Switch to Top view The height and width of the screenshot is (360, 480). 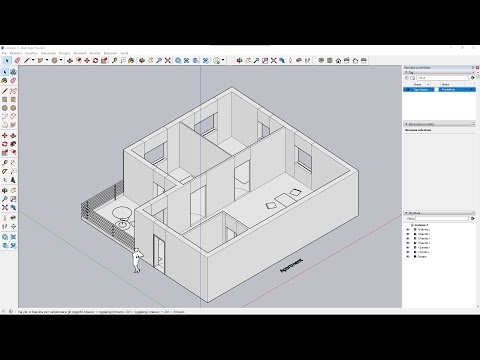(330, 60)
